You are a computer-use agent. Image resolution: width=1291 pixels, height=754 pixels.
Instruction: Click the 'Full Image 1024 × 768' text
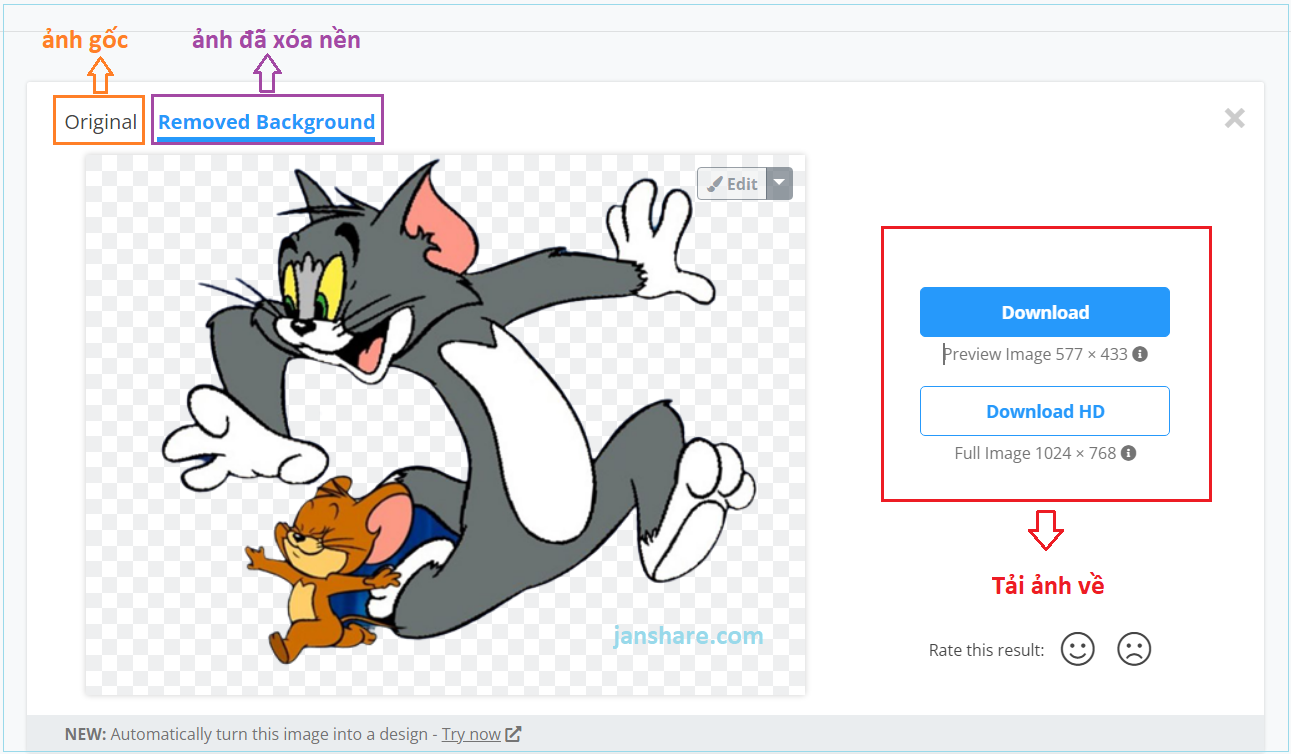click(1035, 453)
